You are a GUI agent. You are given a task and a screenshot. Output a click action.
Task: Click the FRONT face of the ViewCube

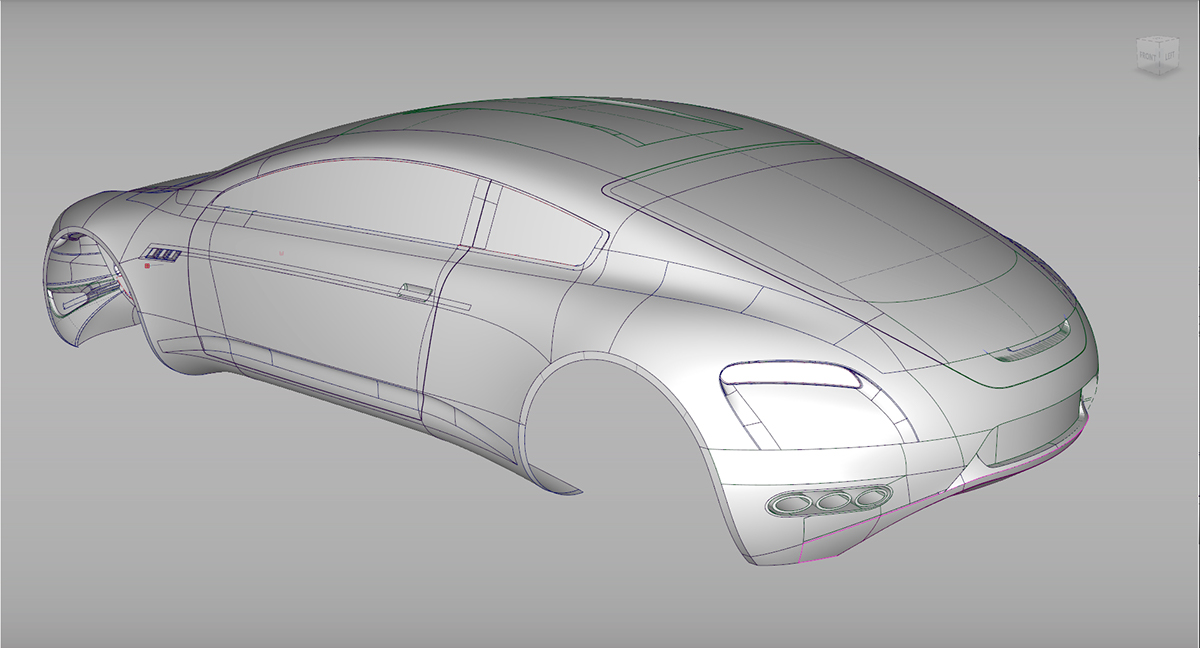pos(1147,56)
